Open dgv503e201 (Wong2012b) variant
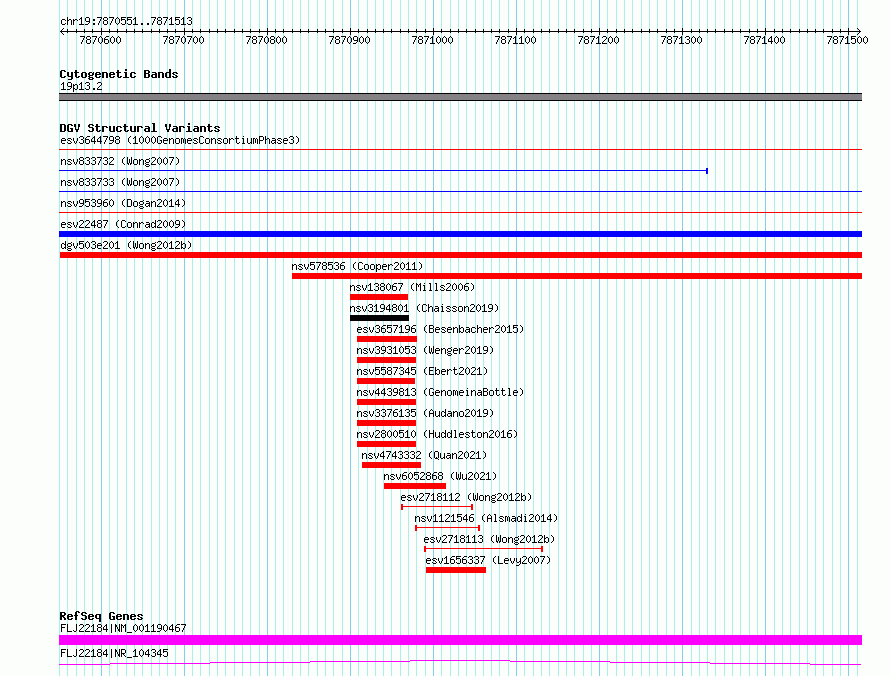The image size is (890, 676). tap(126, 245)
